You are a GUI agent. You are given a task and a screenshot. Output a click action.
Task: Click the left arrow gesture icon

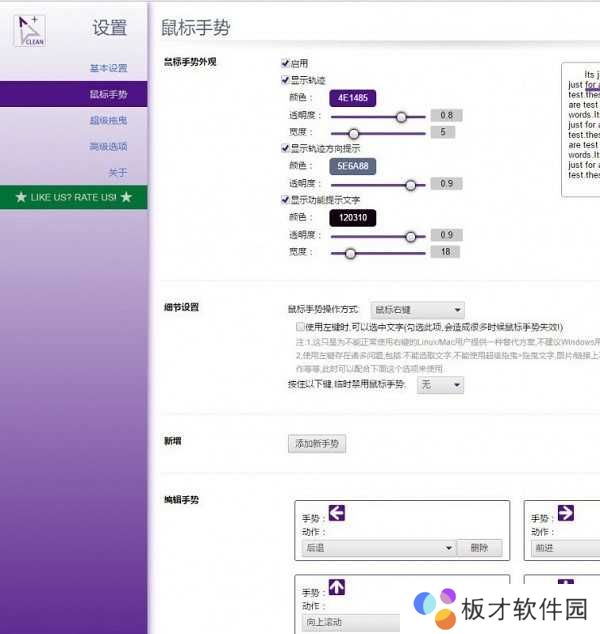tap(337, 513)
